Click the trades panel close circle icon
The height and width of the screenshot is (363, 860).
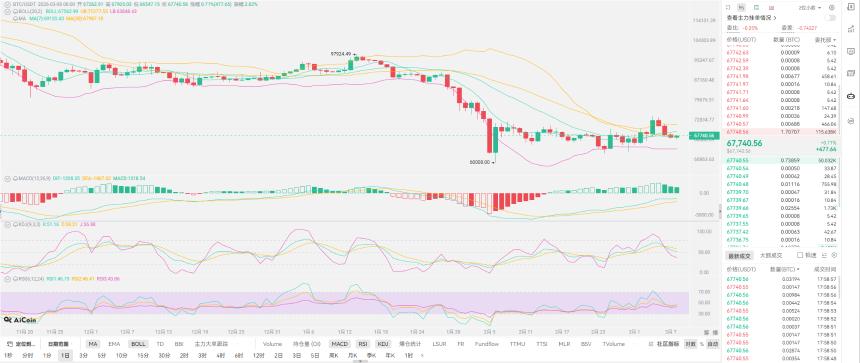click(x=834, y=256)
